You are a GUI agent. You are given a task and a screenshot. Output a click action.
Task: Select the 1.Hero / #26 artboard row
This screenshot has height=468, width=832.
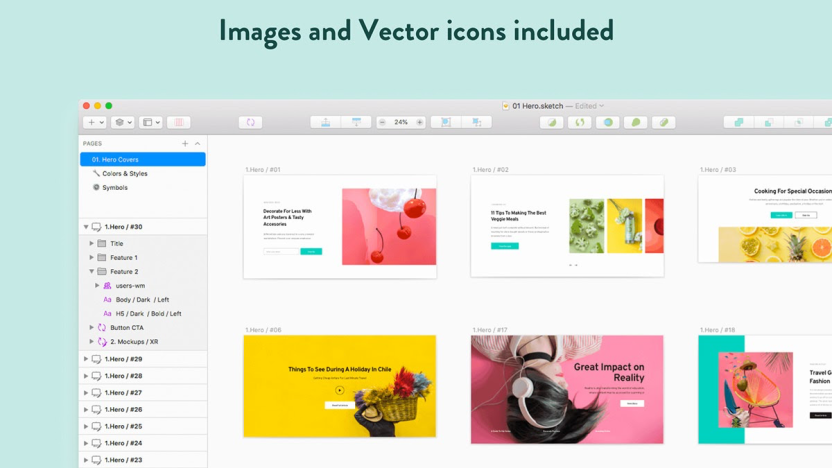[x=143, y=410]
